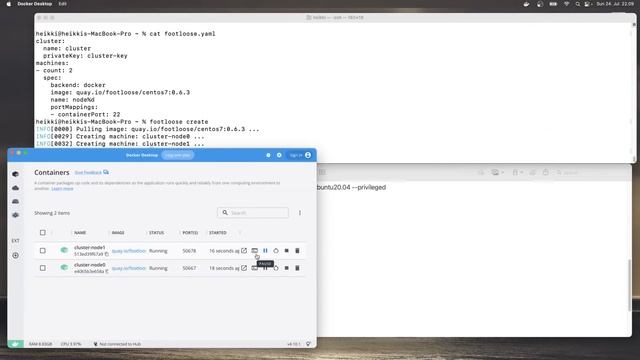The width and height of the screenshot is (640, 360).
Task: Restart the cluster-node0 container
Action: point(276,268)
